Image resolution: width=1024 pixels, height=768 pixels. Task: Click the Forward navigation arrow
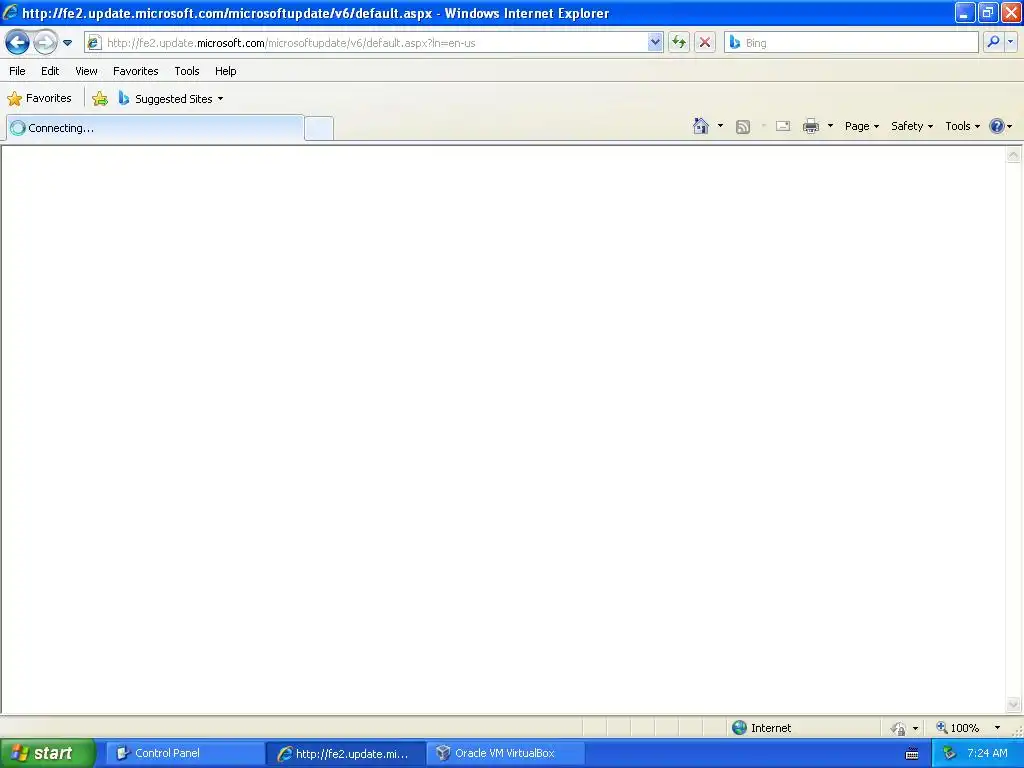point(45,42)
